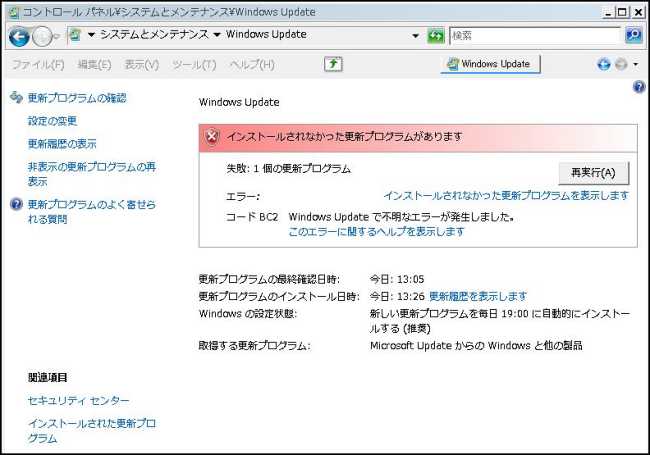650x455 pixels.
Task: Open 更新プログラムのよく寄せられる質問 link
Action: click(x=92, y=212)
